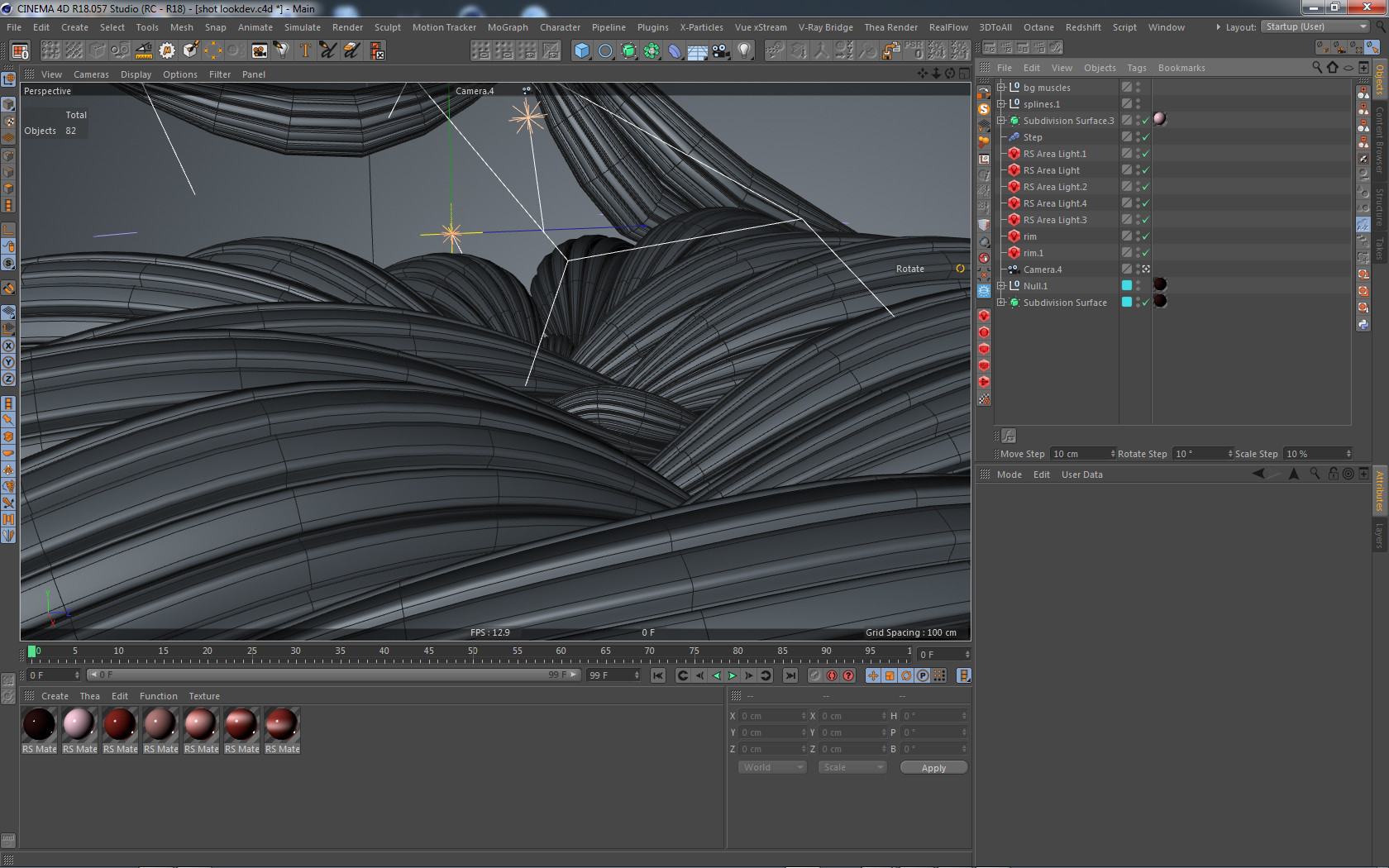Image resolution: width=1389 pixels, height=868 pixels.
Task: Toggle the enable check for the rim light
Action: (1146, 236)
